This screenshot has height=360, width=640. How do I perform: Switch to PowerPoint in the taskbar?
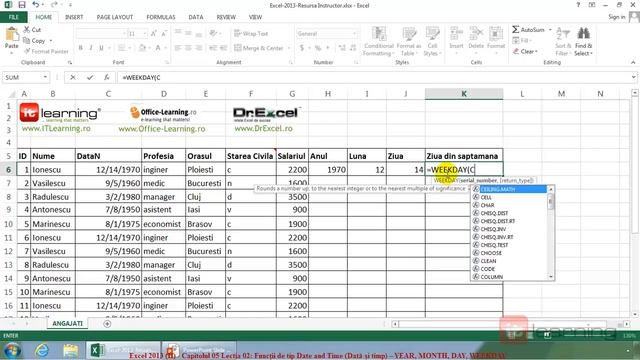pos(198,350)
